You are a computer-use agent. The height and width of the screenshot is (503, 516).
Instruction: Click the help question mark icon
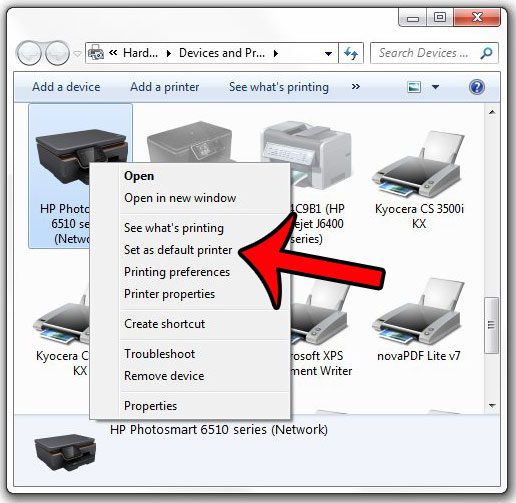(477, 87)
